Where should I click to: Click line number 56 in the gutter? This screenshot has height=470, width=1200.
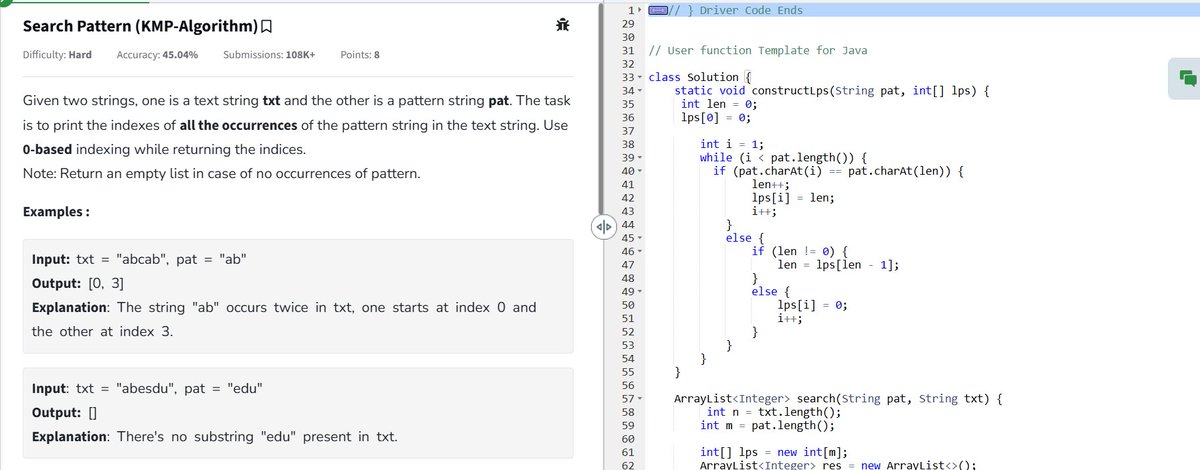628,385
